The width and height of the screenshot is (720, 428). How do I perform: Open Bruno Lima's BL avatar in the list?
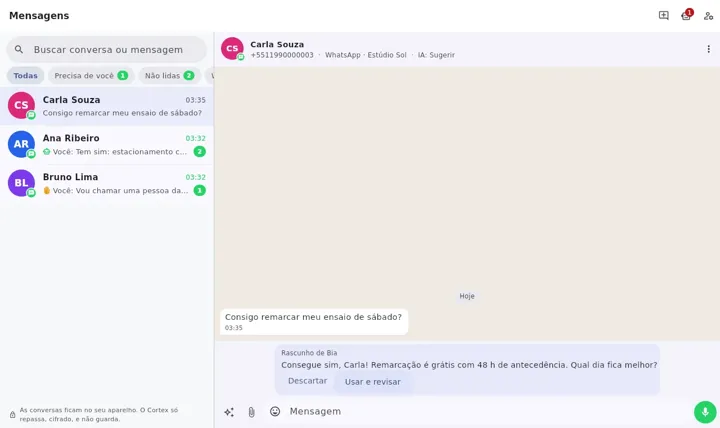point(21,183)
